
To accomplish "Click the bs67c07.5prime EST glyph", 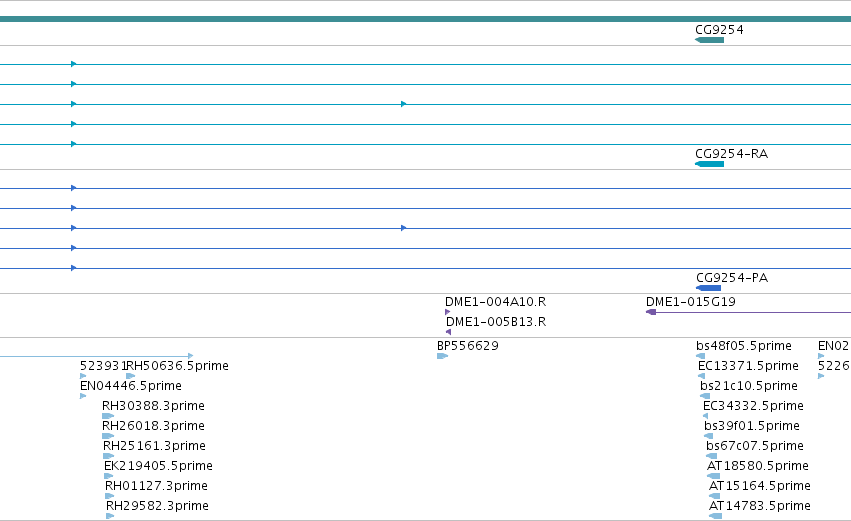I will tap(712, 456).
